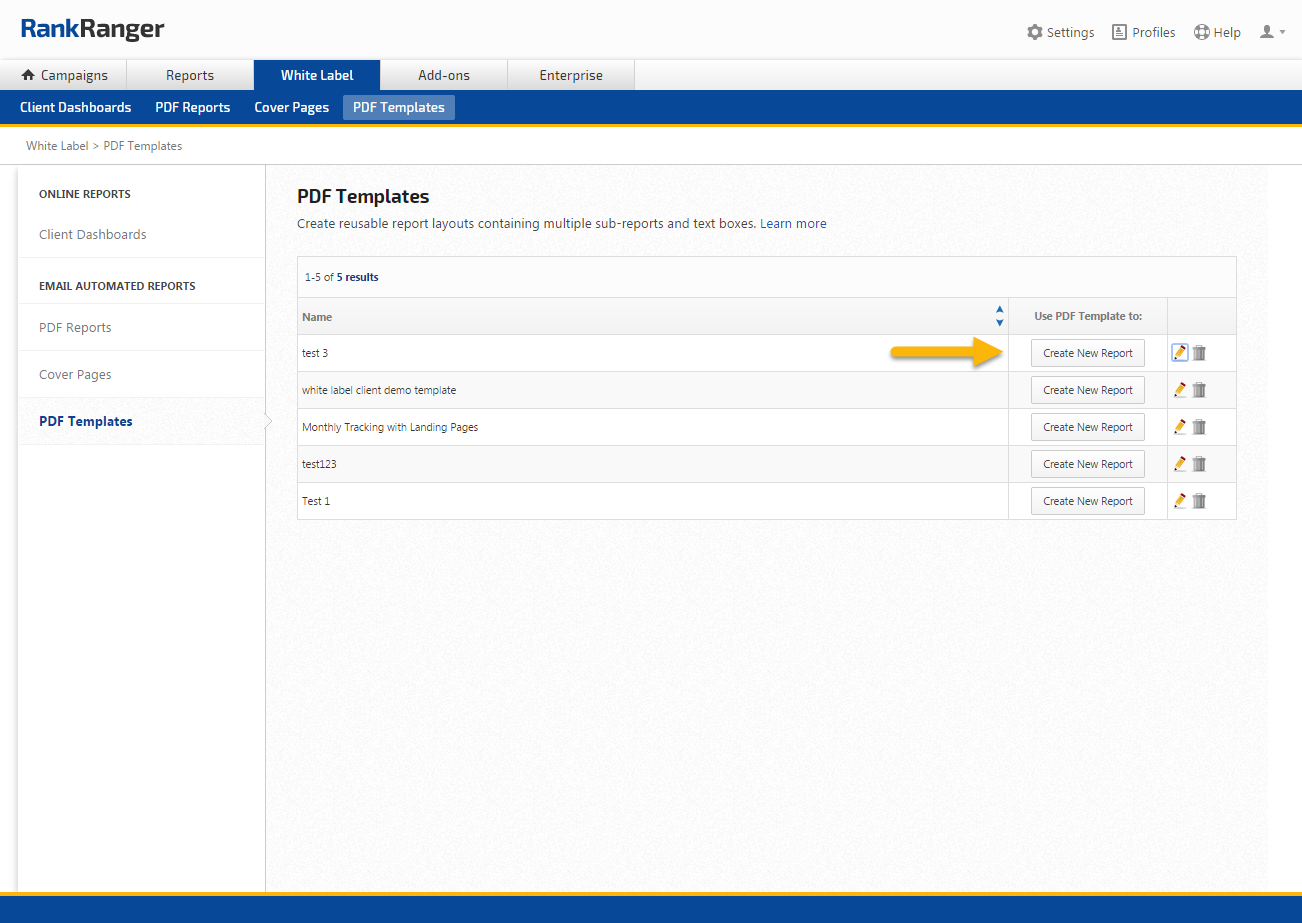
Task: Edit the test123 template with pencil icon
Action: click(x=1180, y=464)
